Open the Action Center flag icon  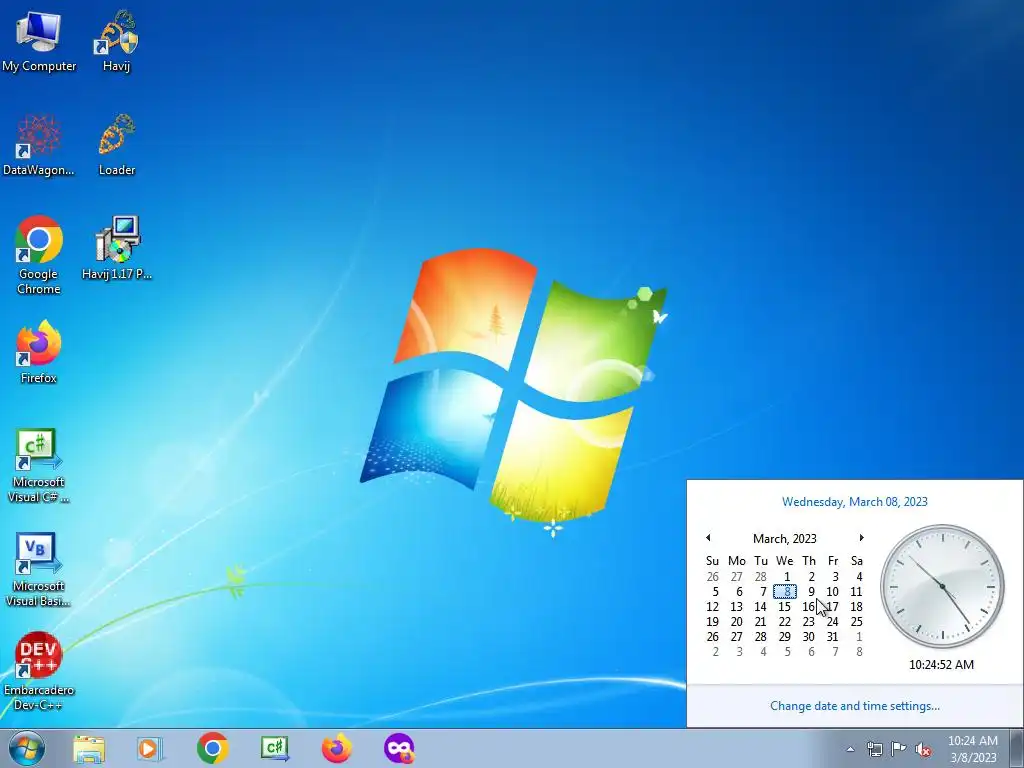click(x=899, y=749)
